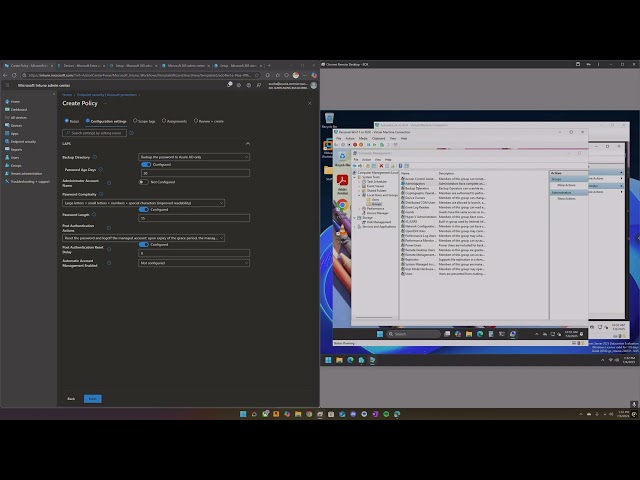This screenshot has height=480, width=640.
Task: Open Reports in Intune sidebar
Action: (13, 149)
